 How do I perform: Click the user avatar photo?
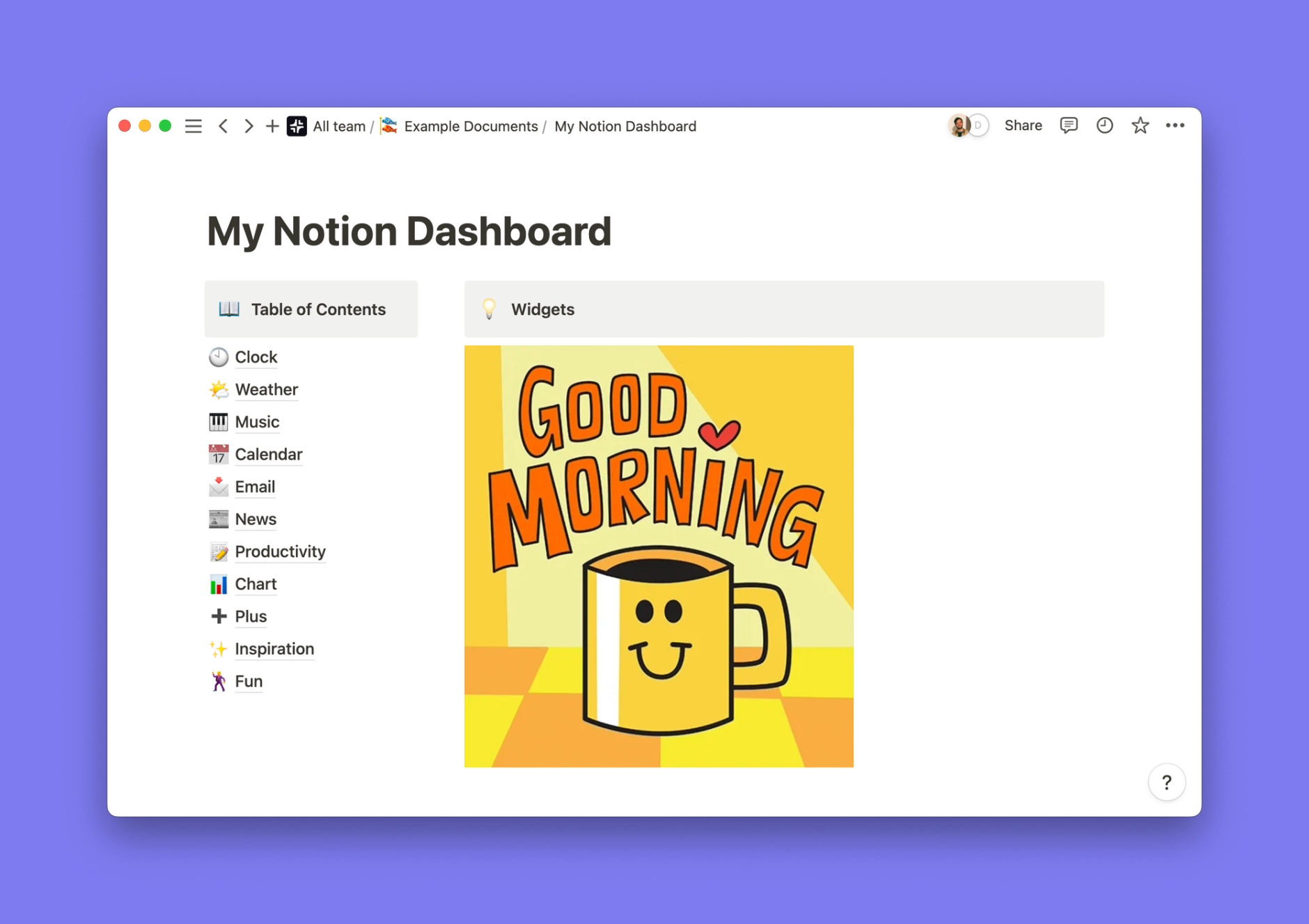pyautogui.click(x=959, y=126)
